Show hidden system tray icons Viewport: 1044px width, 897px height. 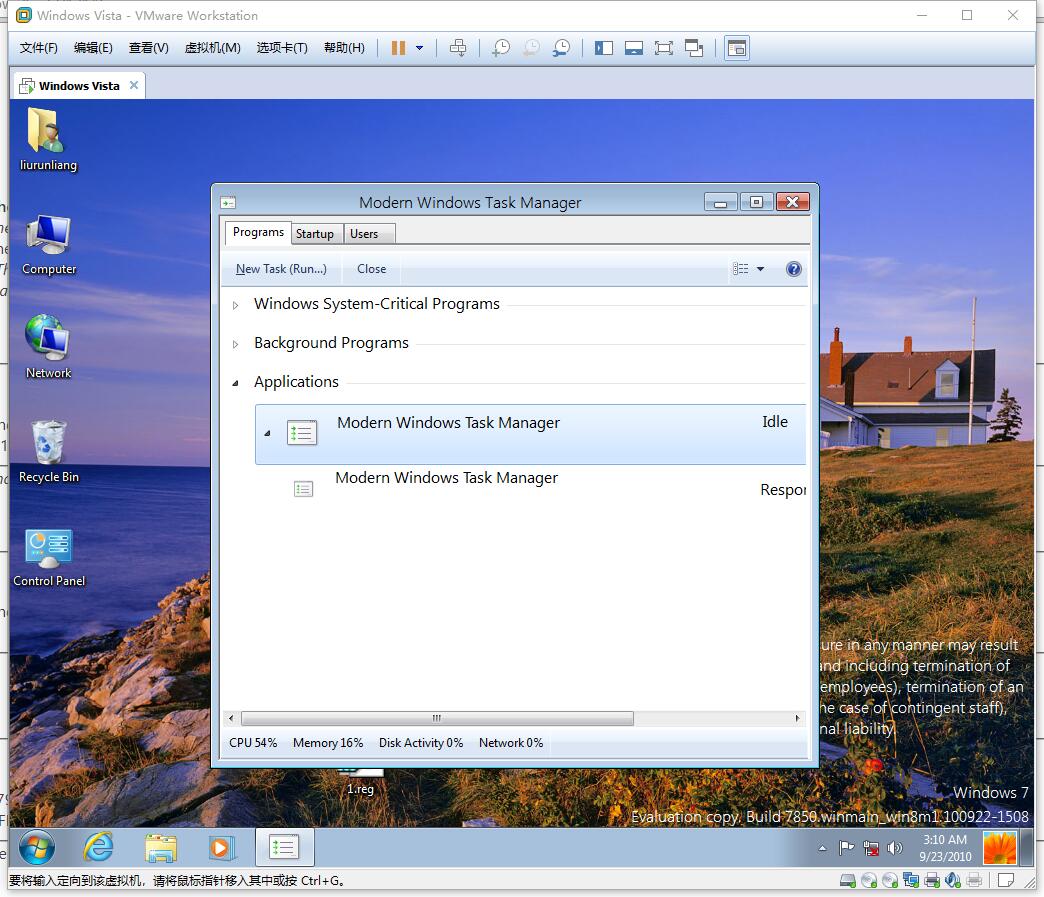pos(822,848)
